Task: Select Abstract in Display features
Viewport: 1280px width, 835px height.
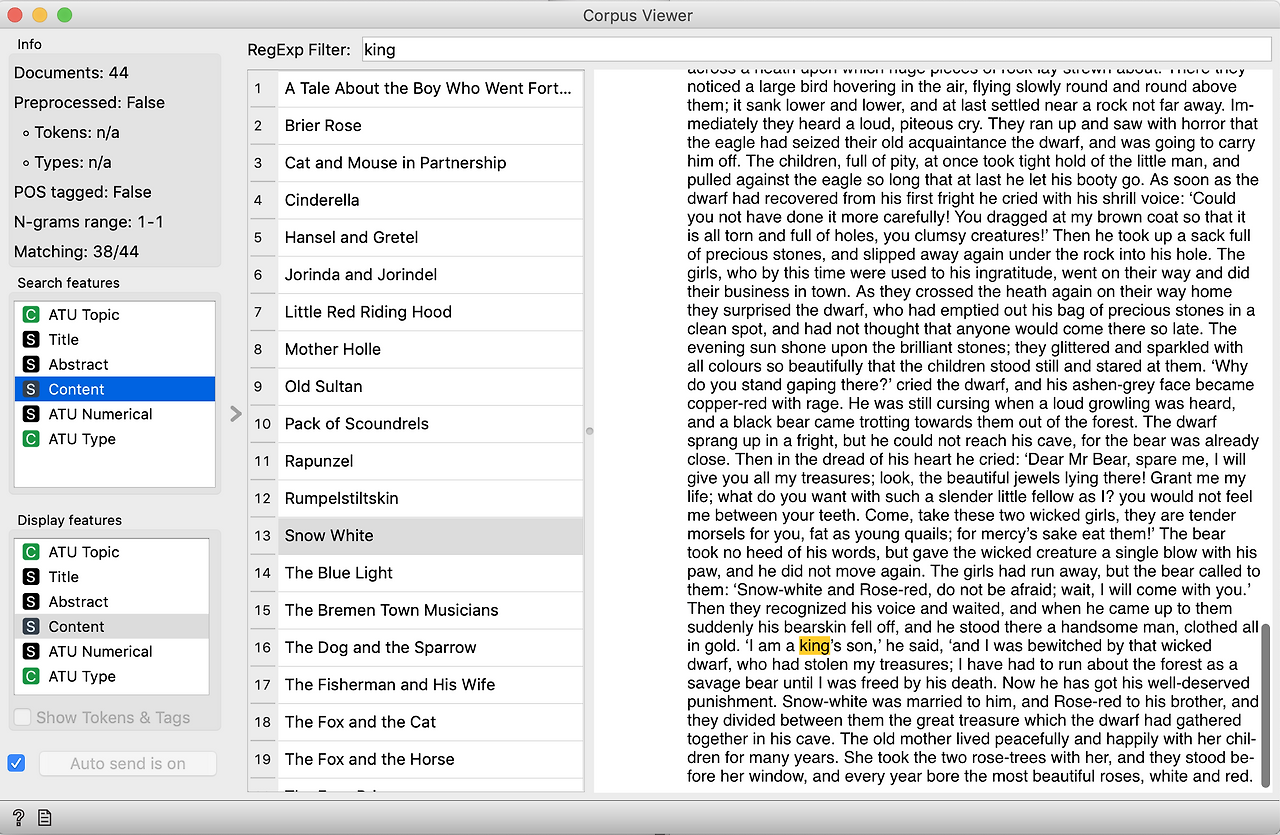Action: coord(112,602)
